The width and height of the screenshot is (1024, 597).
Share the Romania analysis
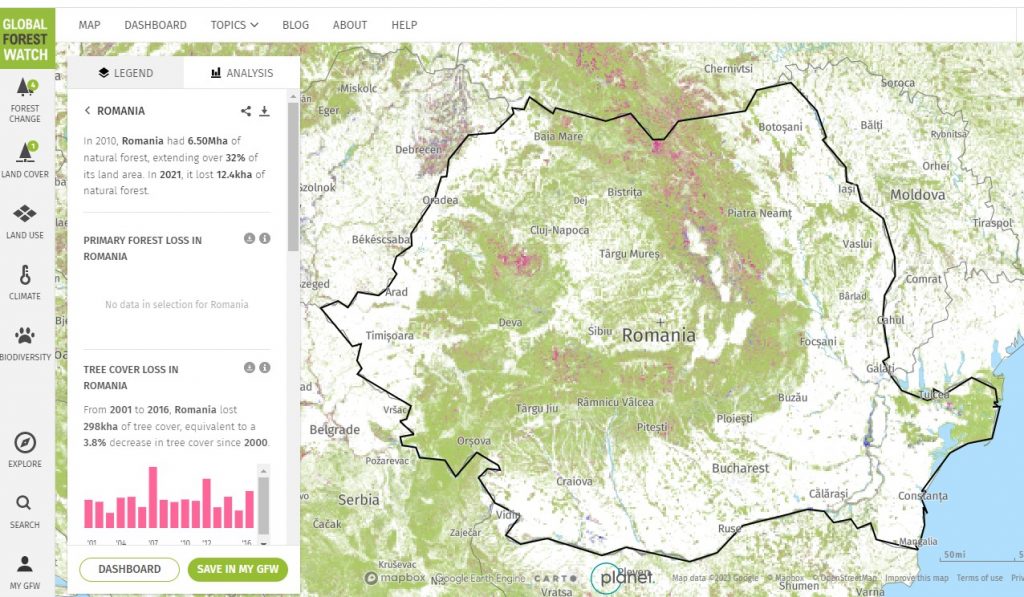point(247,111)
